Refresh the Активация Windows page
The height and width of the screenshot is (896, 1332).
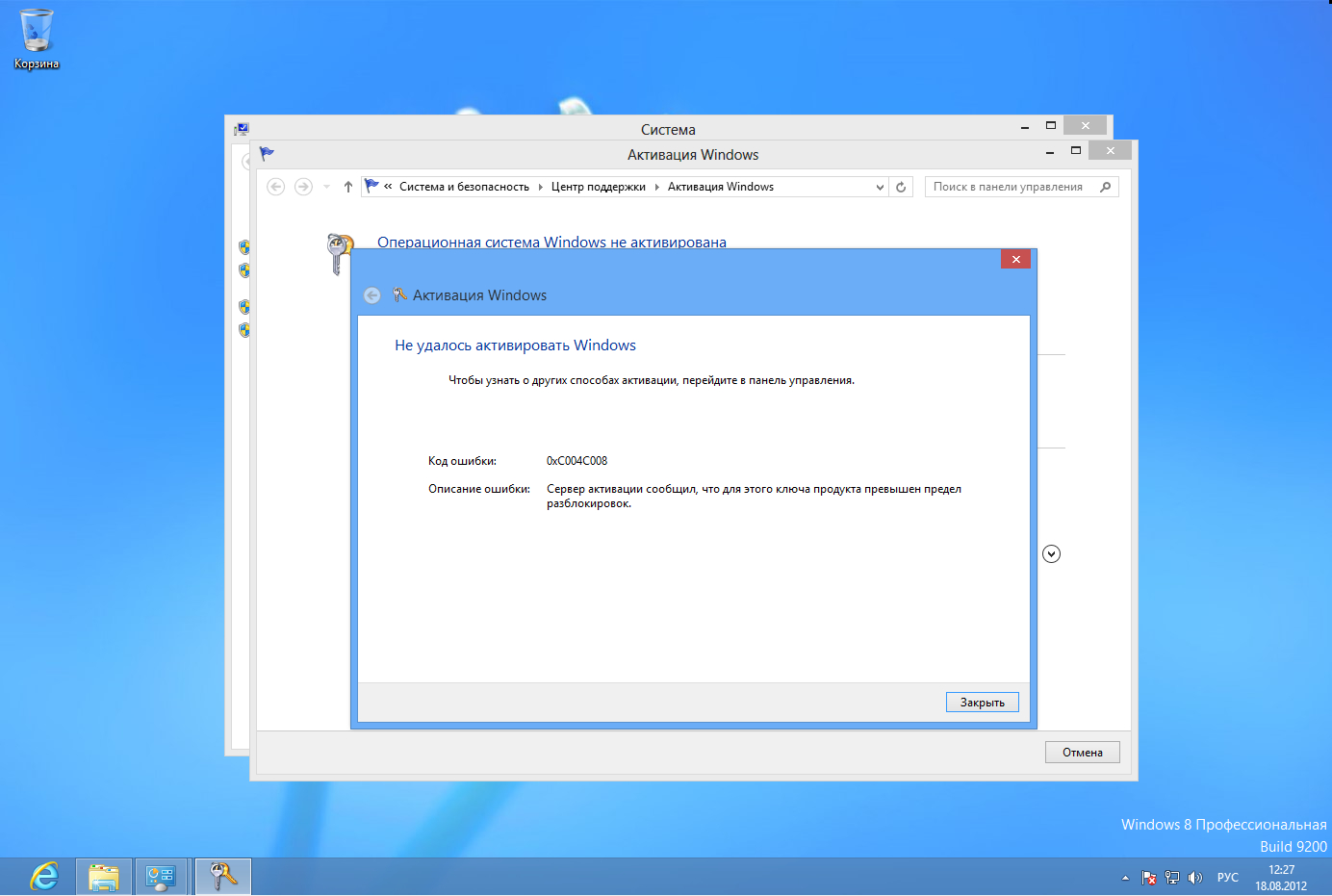pos(901,187)
